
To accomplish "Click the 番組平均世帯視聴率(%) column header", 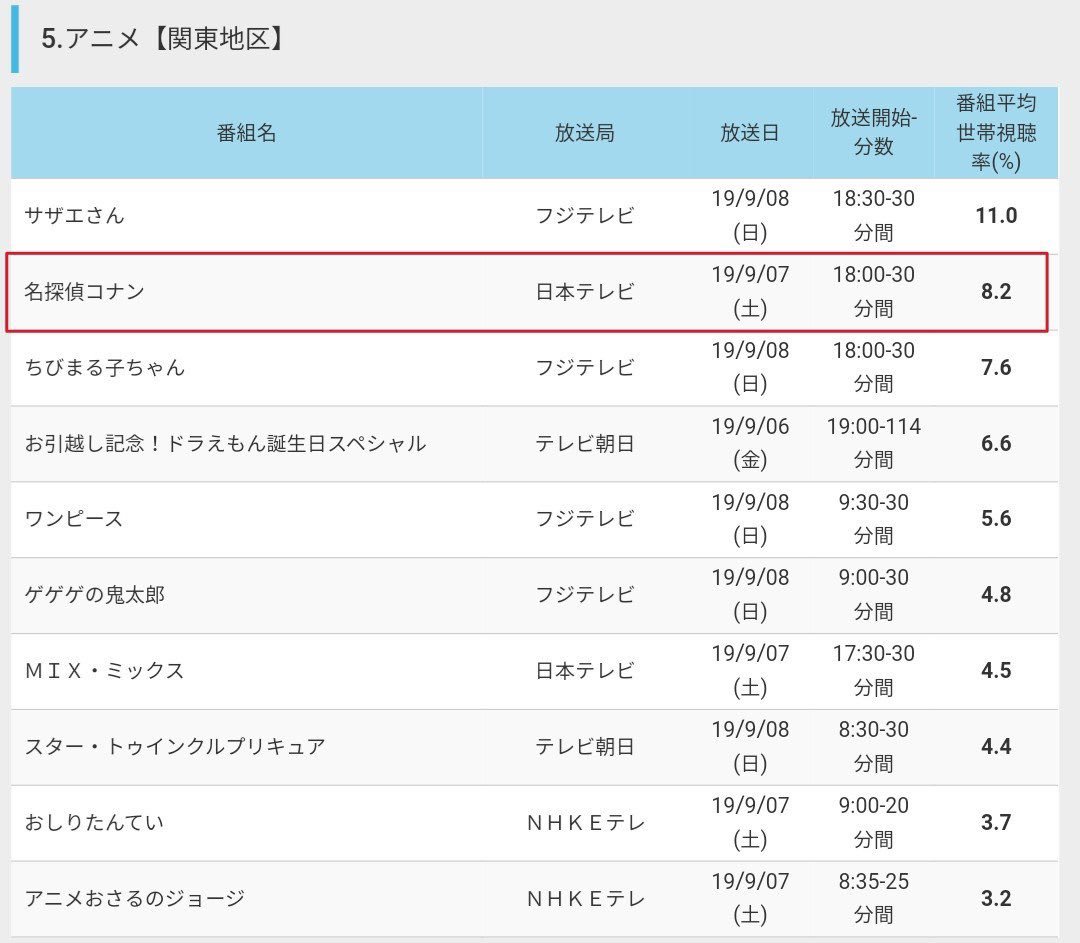I will 996,132.
